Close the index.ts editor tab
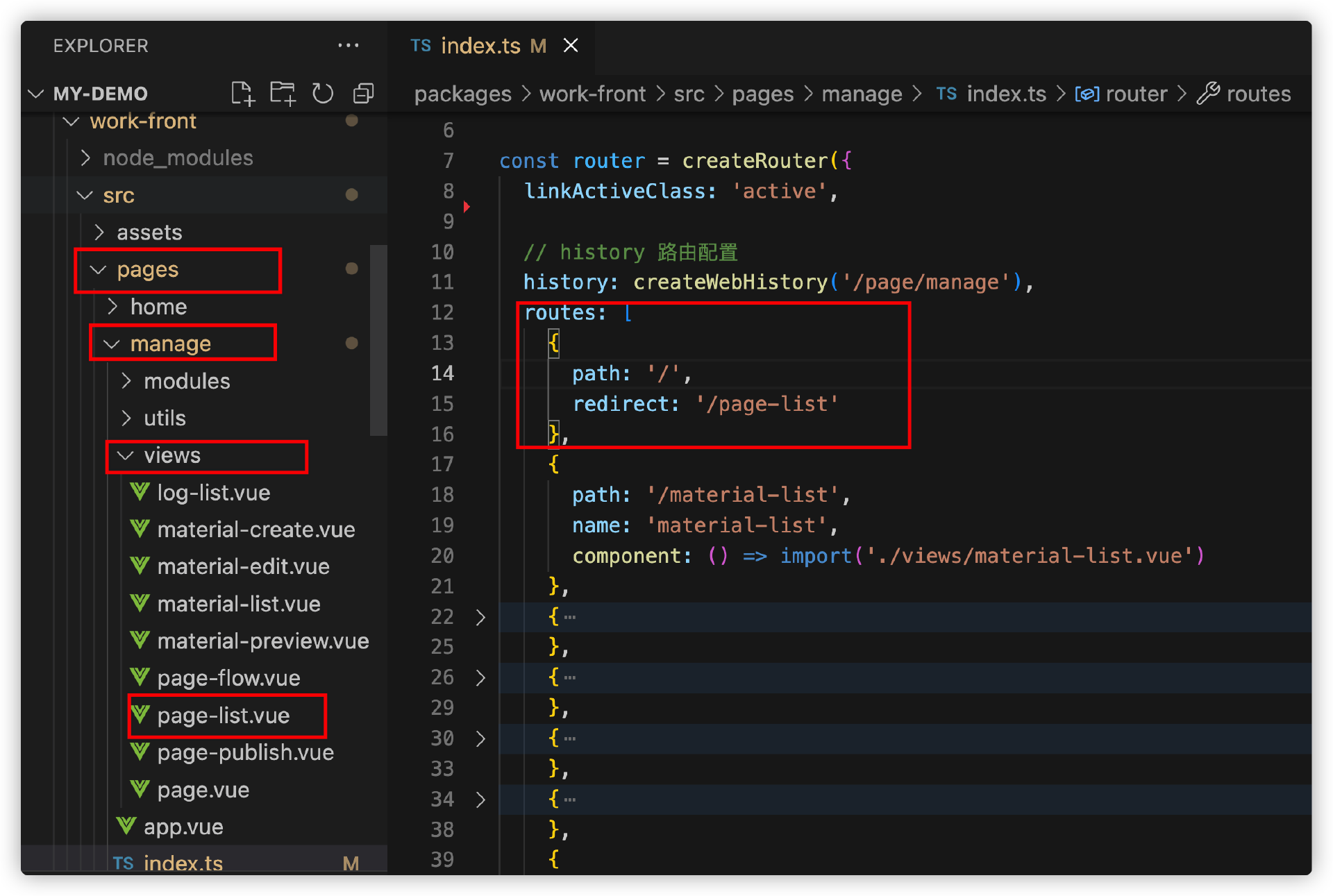This screenshot has width=1333, height=896. click(x=571, y=46)
